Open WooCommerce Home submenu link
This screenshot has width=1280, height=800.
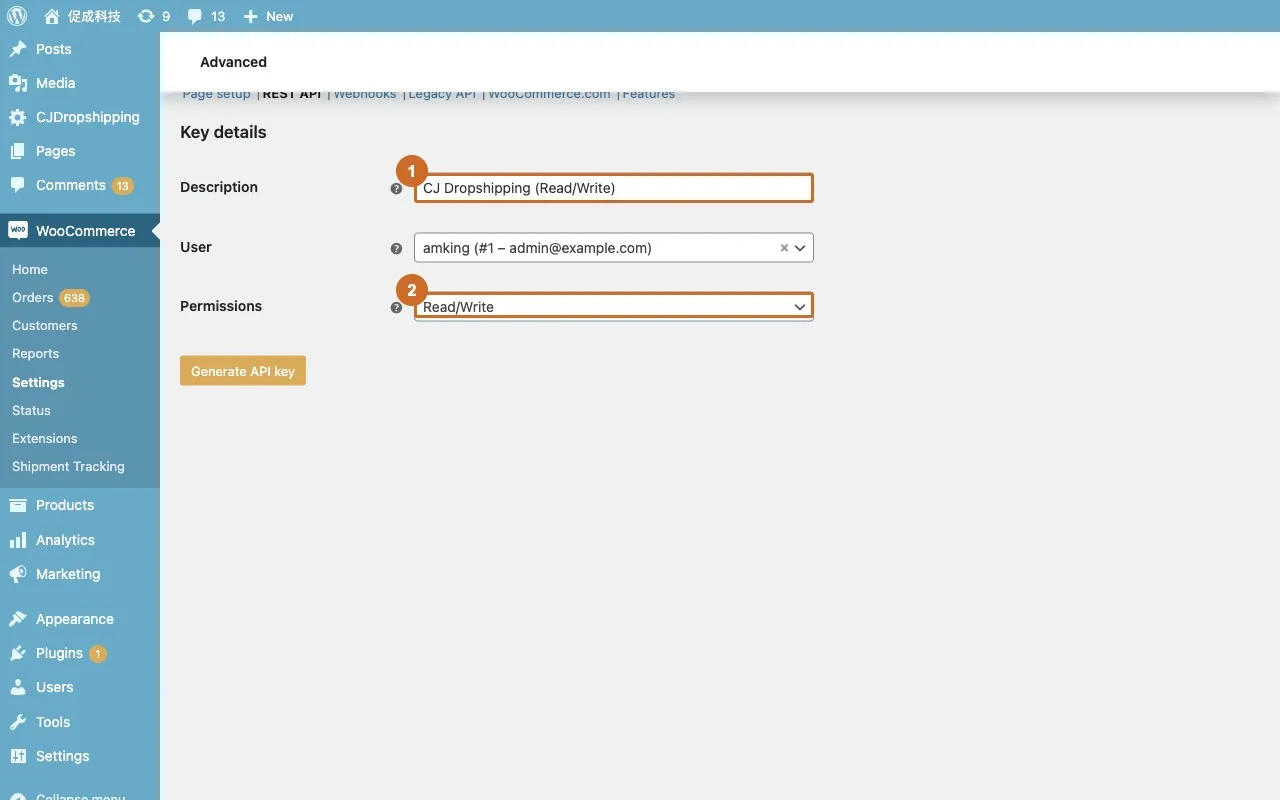click(30, 269)
